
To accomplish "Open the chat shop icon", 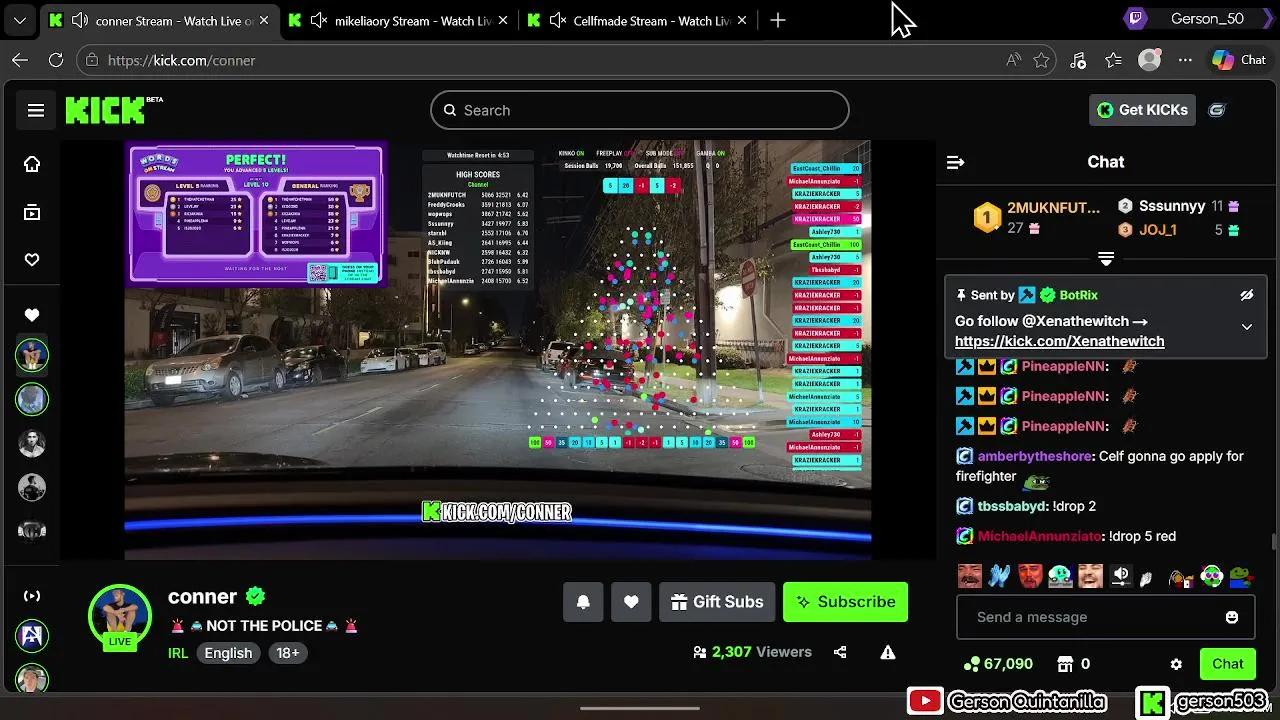I will [x=1065, y=664].
